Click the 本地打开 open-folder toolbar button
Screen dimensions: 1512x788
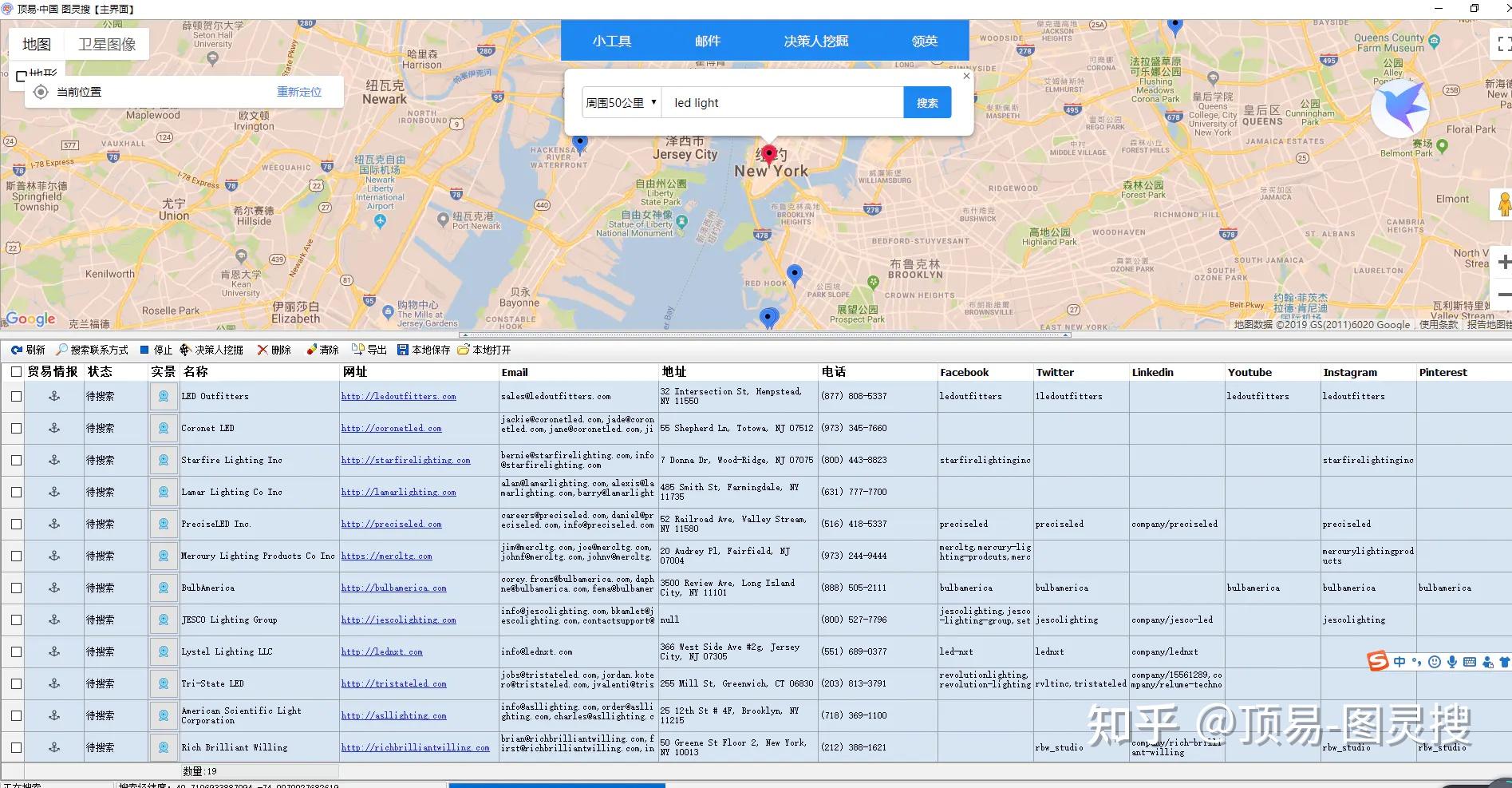pos(484,350)
